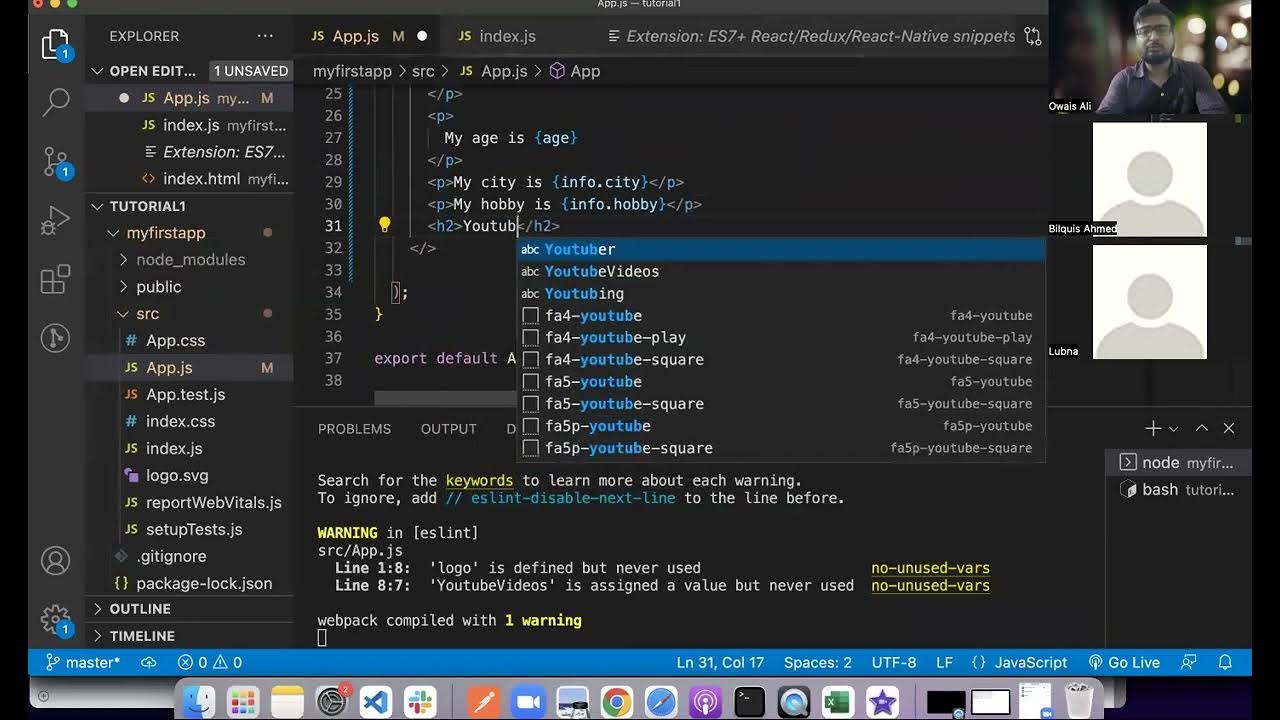
Task: Change indentation via Spaces: 2
Action: tap(818, 662)
